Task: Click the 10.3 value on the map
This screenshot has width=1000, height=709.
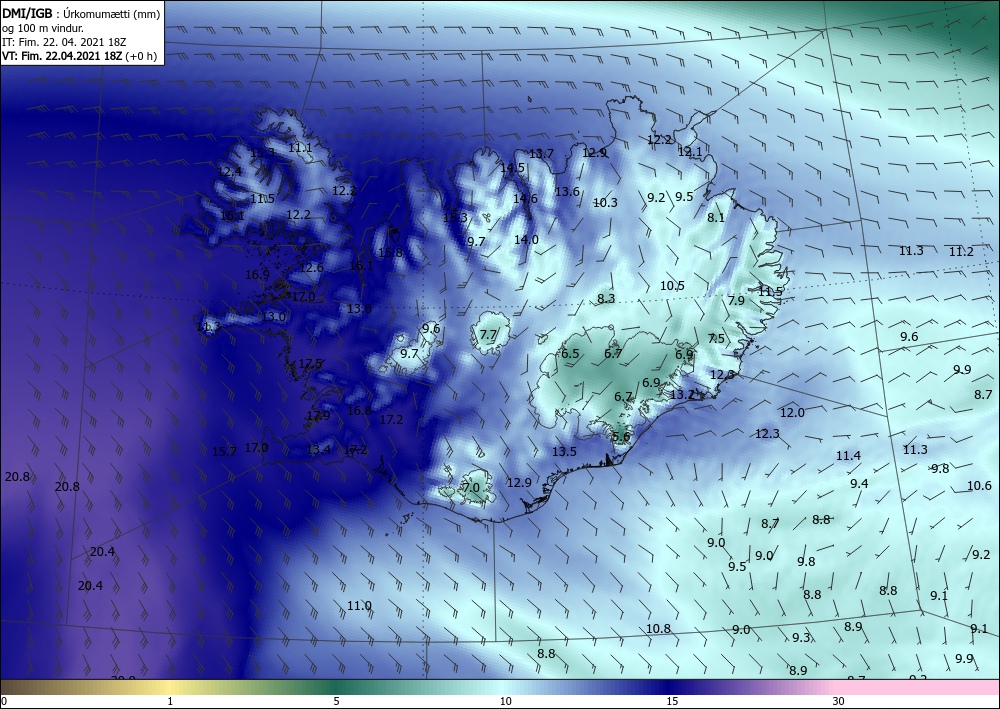Action: click(605, 203)
